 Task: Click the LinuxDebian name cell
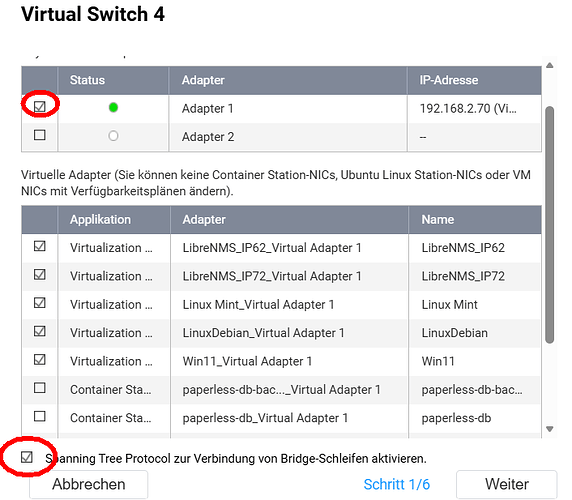475,333
